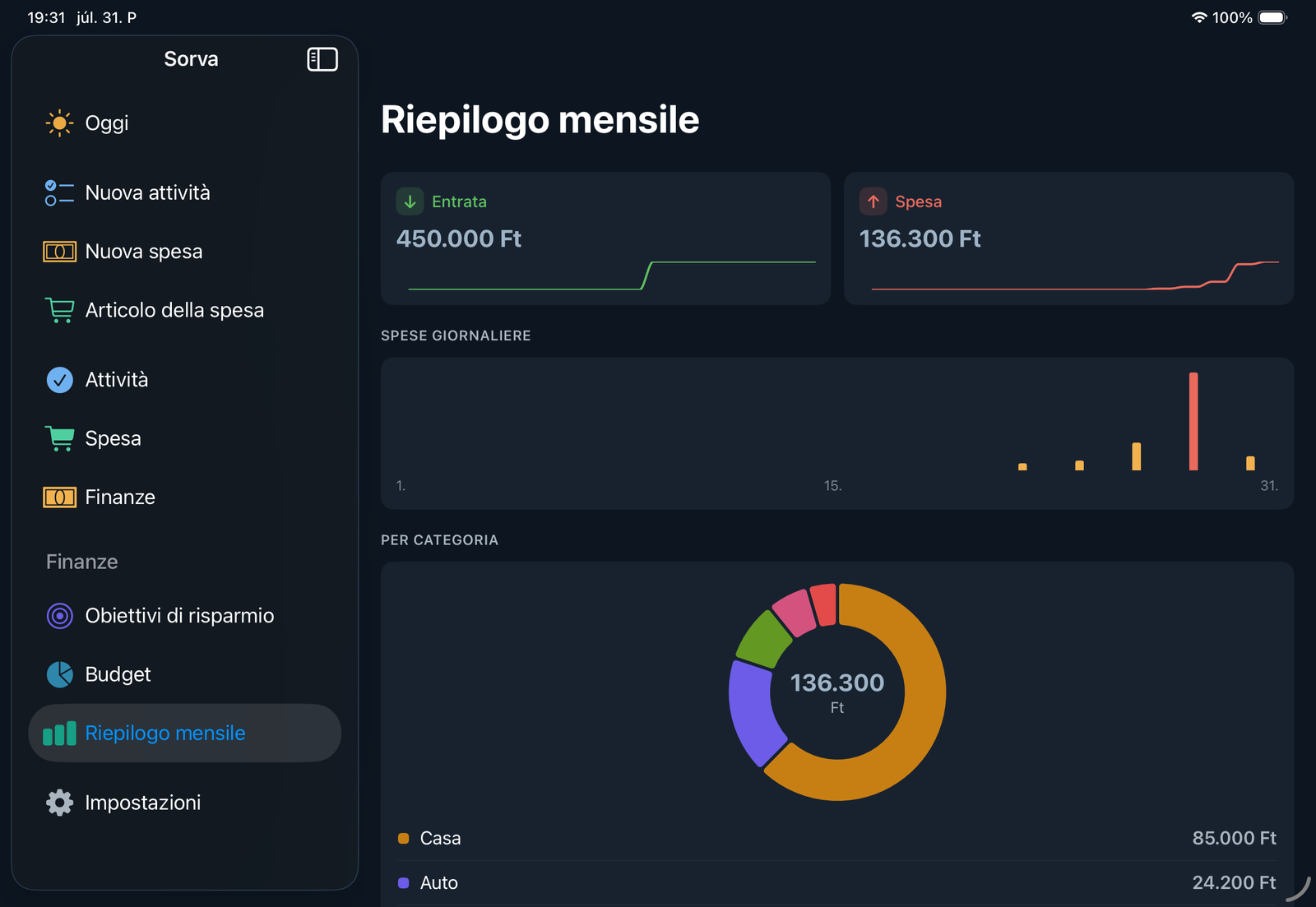
Task: Click the bar chart Riepilogo mensile icon
Action: (59, 733)
